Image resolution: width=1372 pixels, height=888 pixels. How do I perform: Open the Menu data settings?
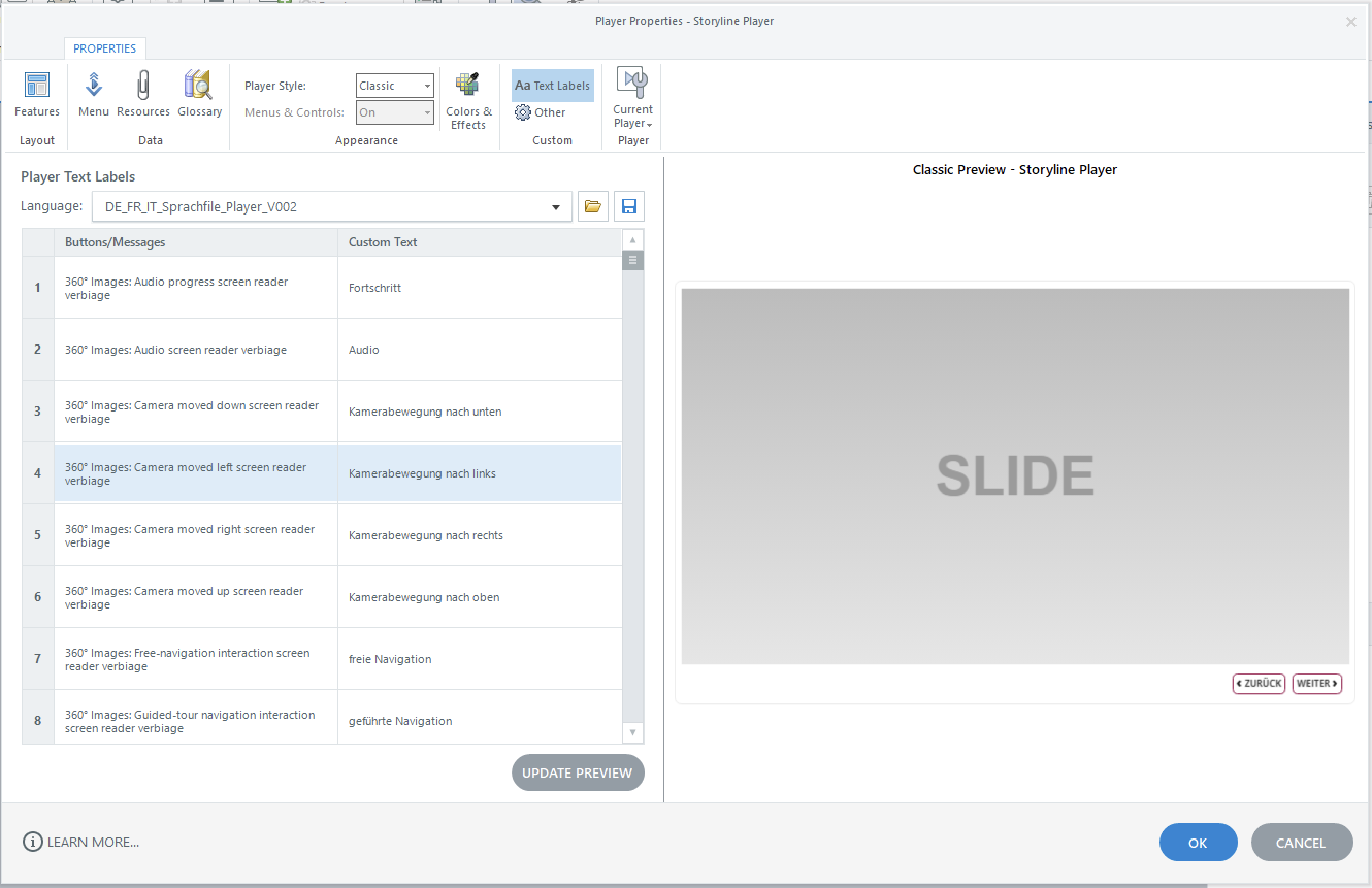tap(93, 94)
